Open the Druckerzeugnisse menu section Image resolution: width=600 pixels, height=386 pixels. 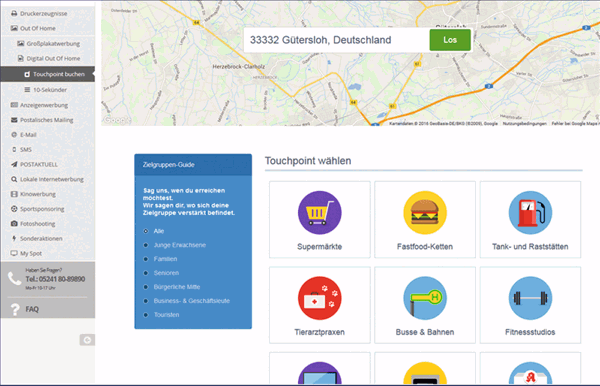(48, 13)
